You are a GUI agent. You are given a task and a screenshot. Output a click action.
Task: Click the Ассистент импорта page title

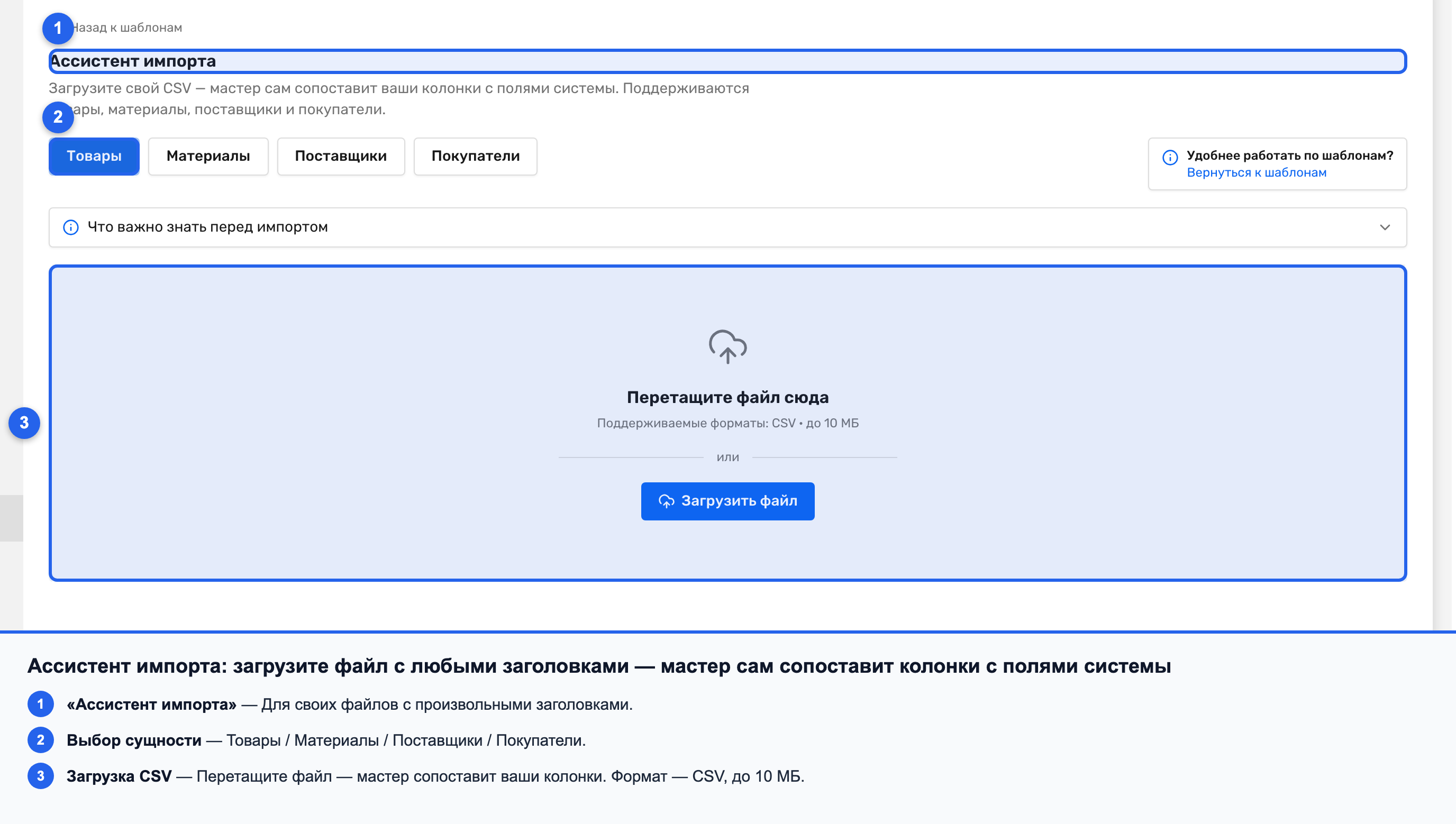click(134, 61)
